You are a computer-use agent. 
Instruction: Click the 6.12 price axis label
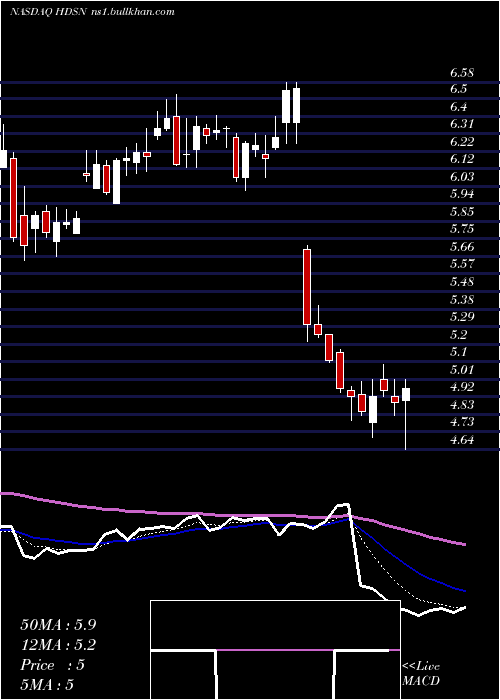pyautogui.click(x=462, y=159)
